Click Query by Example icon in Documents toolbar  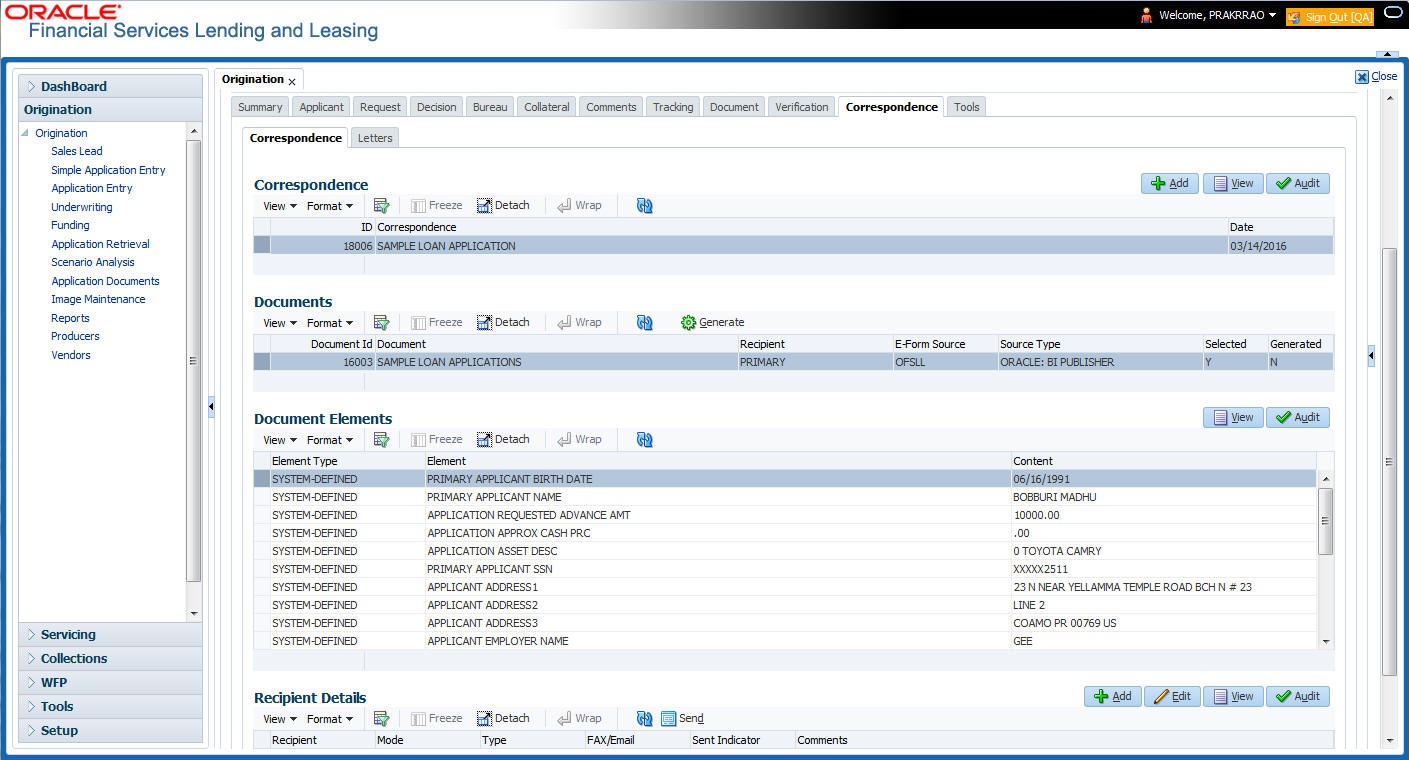(x=381, y=322)
